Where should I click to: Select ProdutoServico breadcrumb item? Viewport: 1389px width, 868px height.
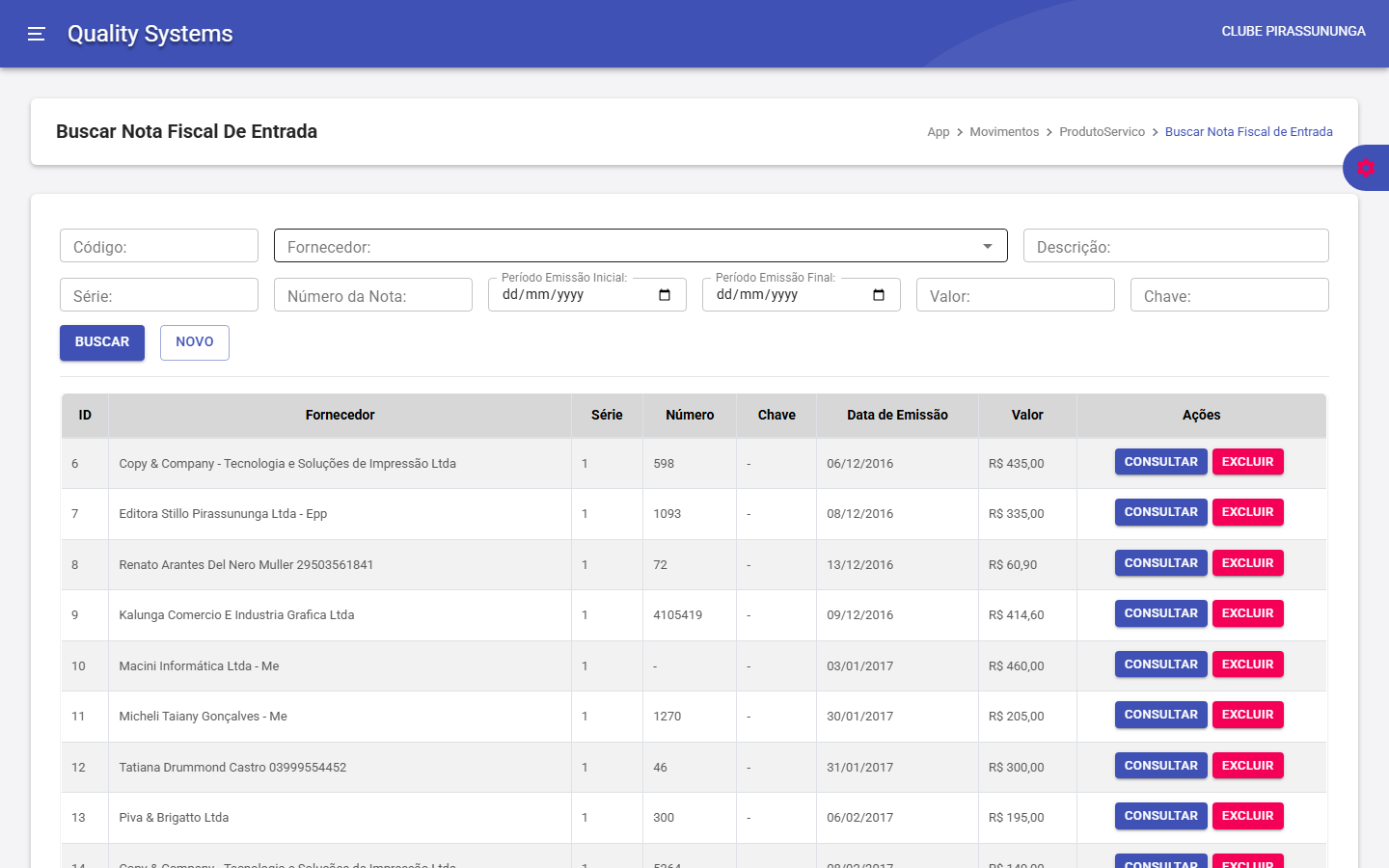coord(1102,132)
